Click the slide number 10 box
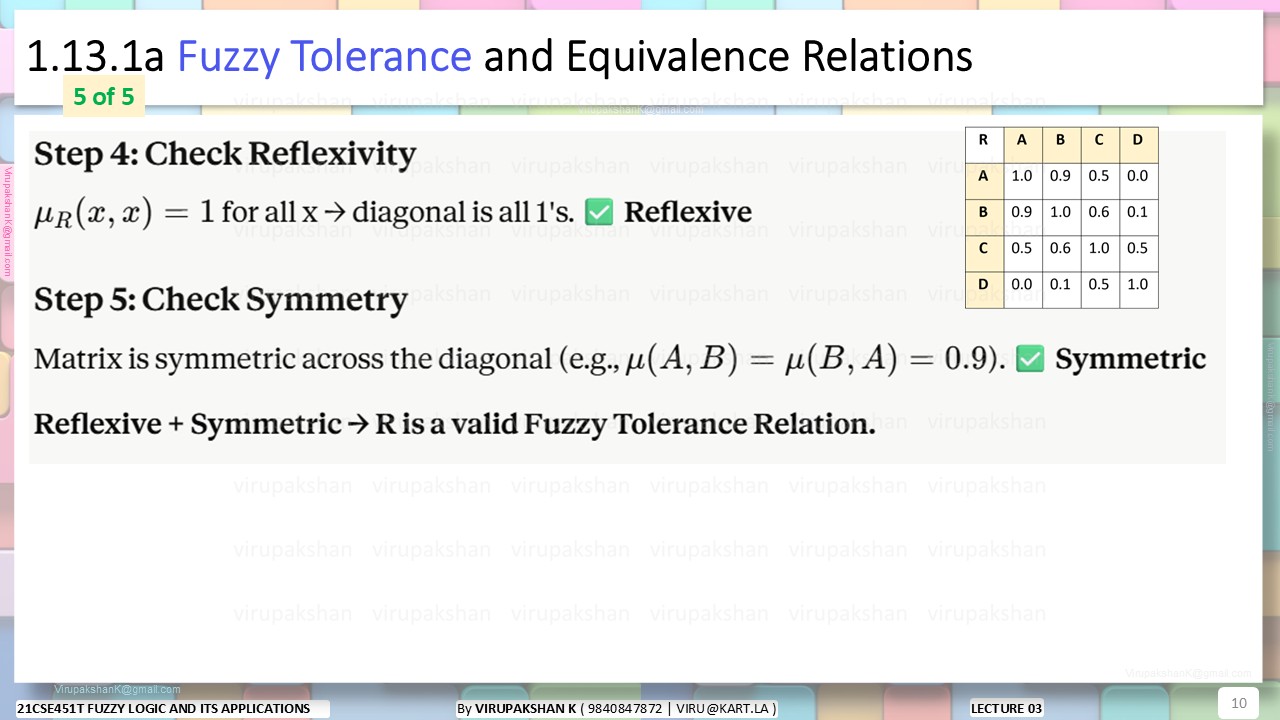The width and height of the screenshot is (1280, 720). coord(1238,703)
